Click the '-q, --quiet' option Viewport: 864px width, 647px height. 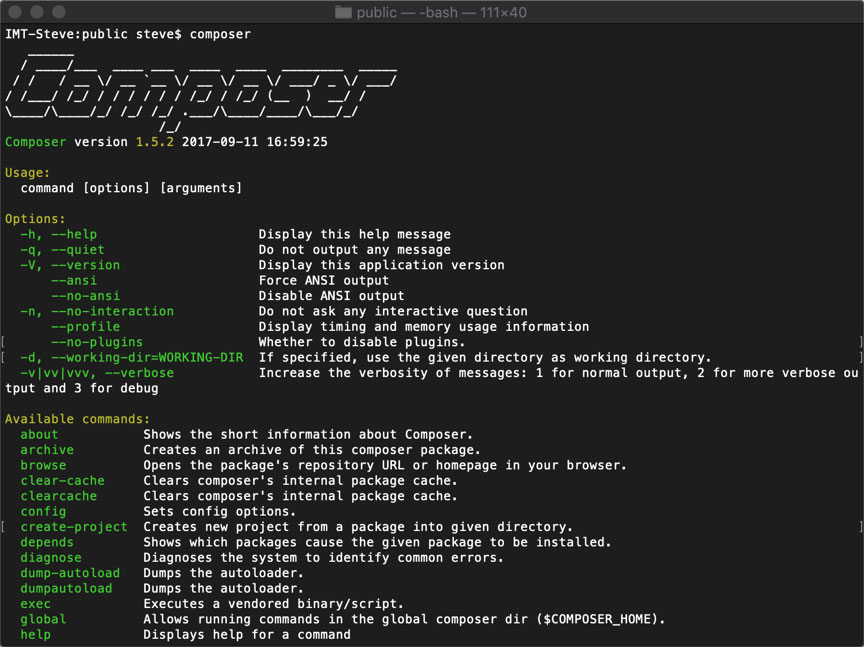pyautogui.click(x=62, y=250)
